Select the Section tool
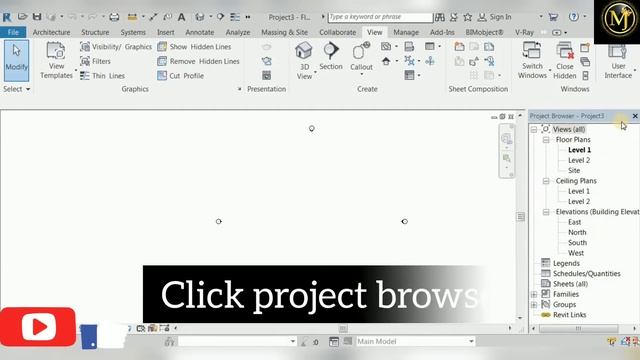 click(x=331, y=56)
